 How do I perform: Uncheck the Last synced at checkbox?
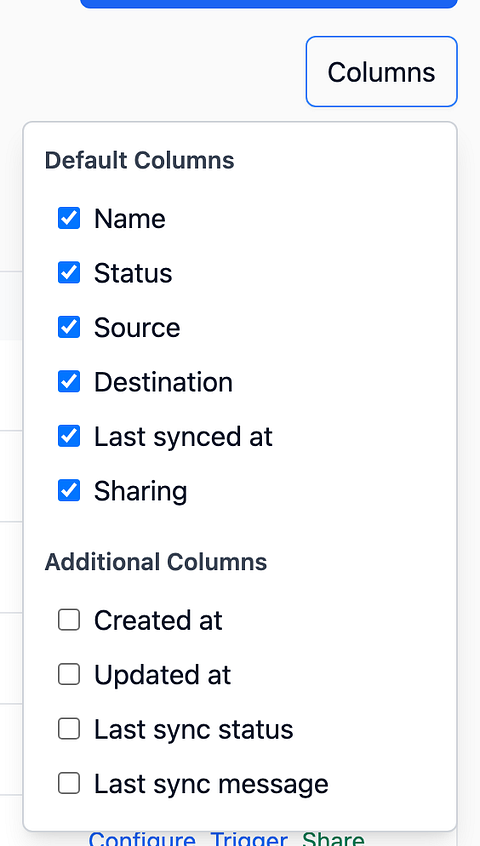point(69,436)
